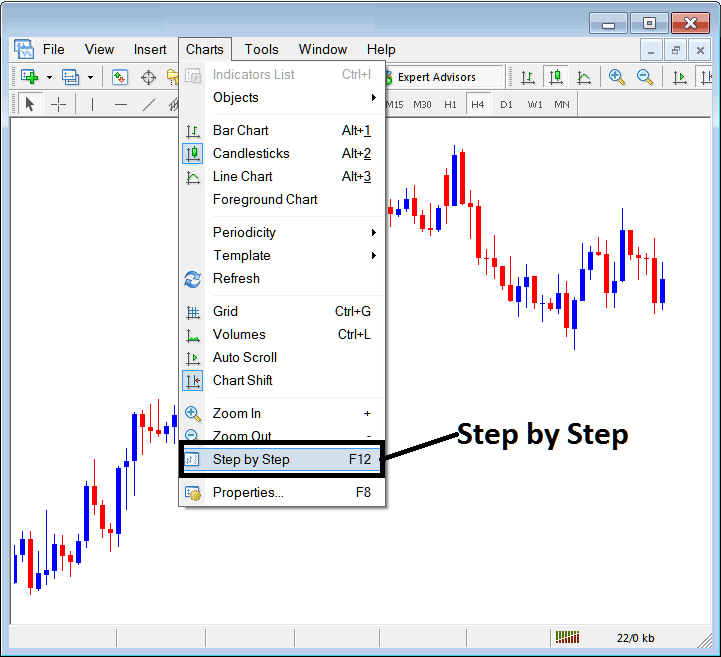Switch to the H4 timeframe button

coord(478,105)
